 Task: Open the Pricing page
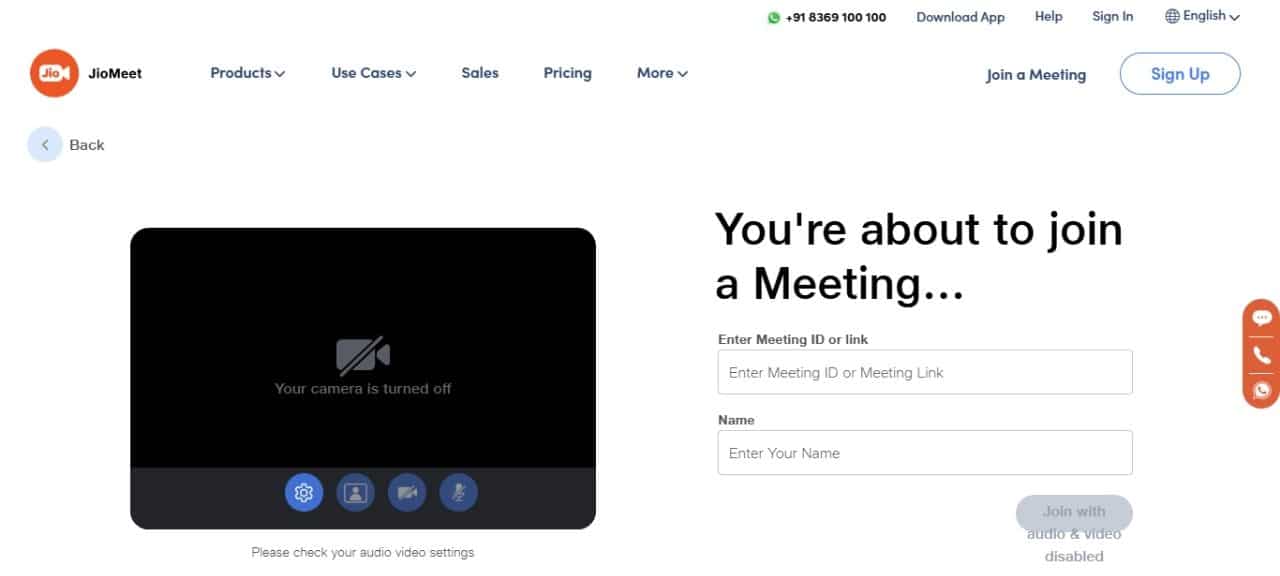[567, 73]
